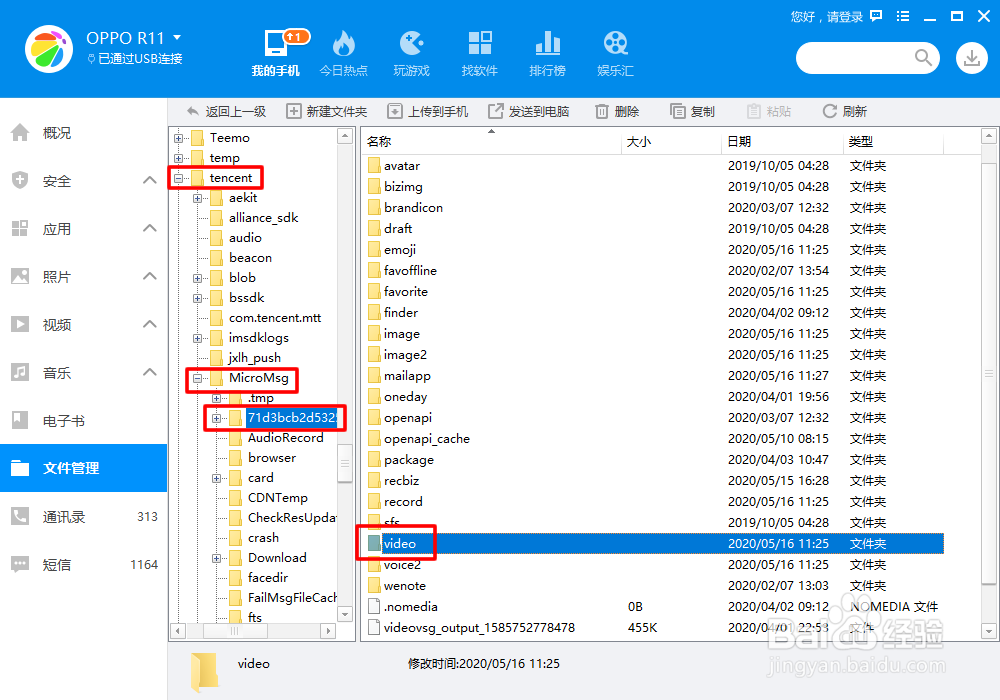Open the 找软件 tab
The width and height of the screenshot is (1000, 700).
480,54
